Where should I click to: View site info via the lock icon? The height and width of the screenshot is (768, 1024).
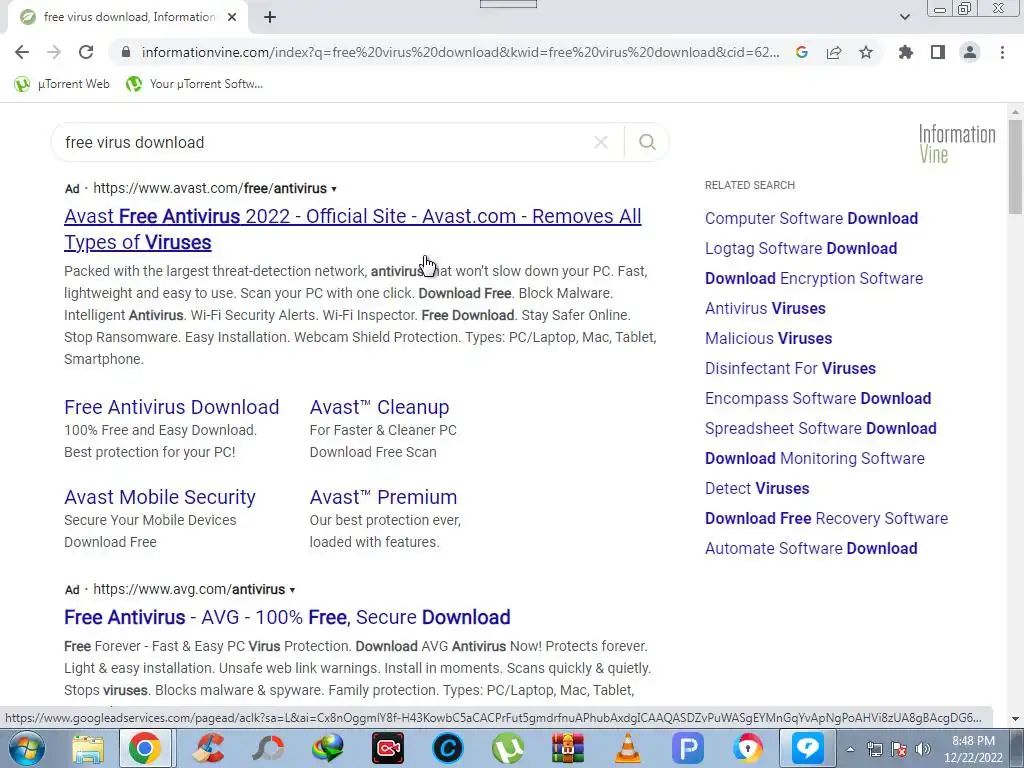tap(126, 52)
